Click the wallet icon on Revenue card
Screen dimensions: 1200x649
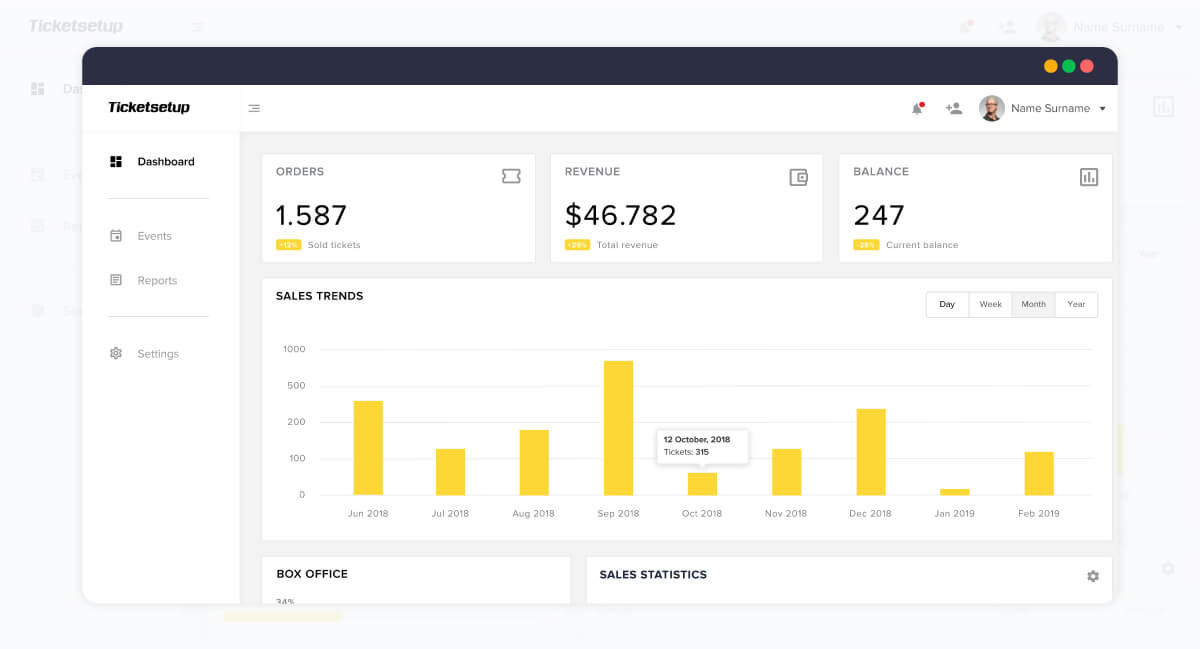799,176
